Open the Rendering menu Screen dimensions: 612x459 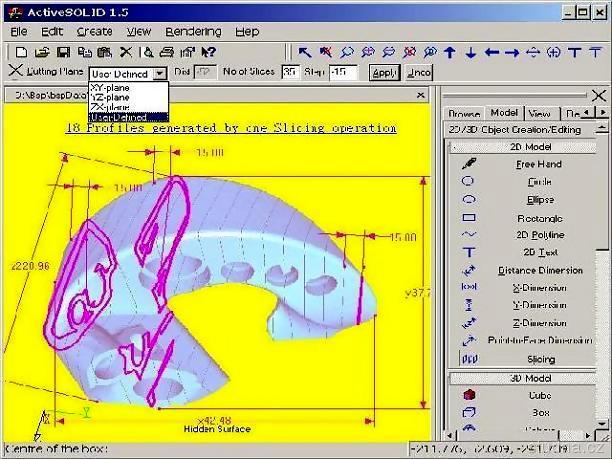pyautogui.click(x=193, y=32)
